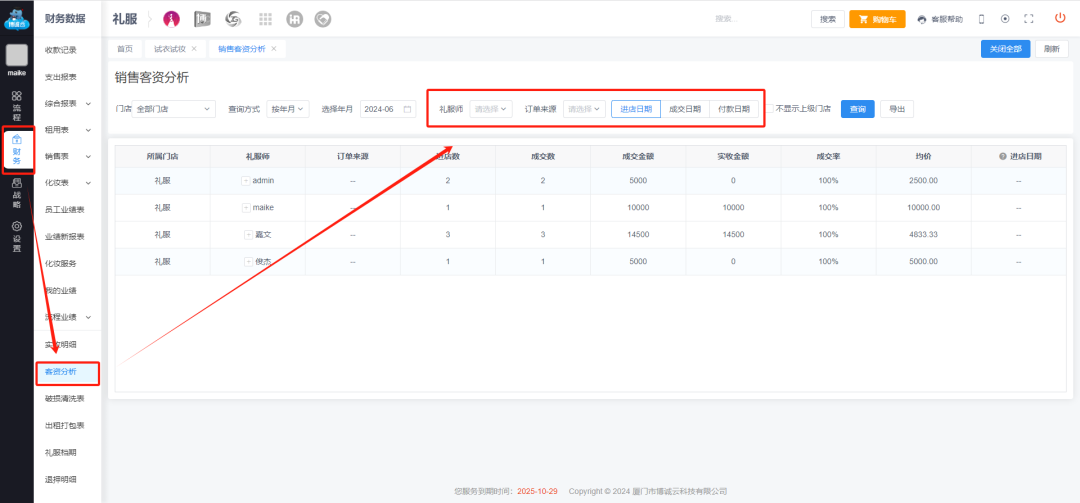Select the 付款日期 date type option

click(734, 109)
